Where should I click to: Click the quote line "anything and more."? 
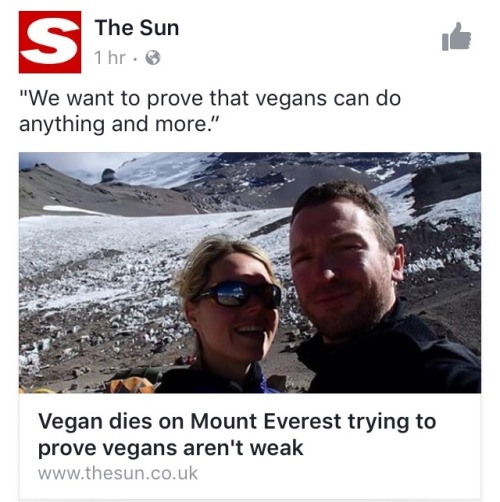click(118, 124)
